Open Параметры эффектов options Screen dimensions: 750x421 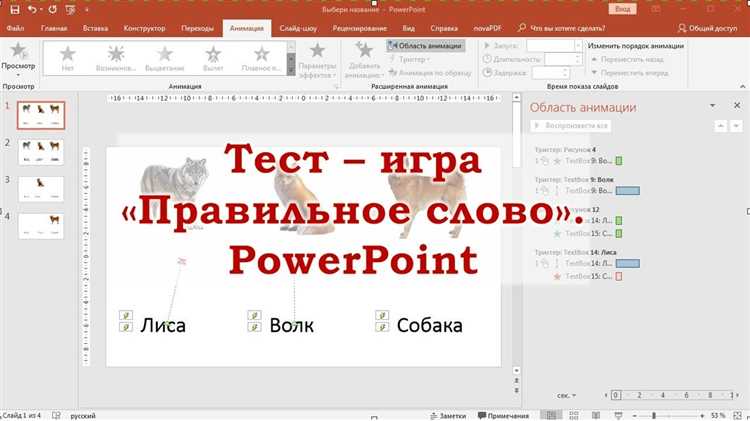pos(317,60)
